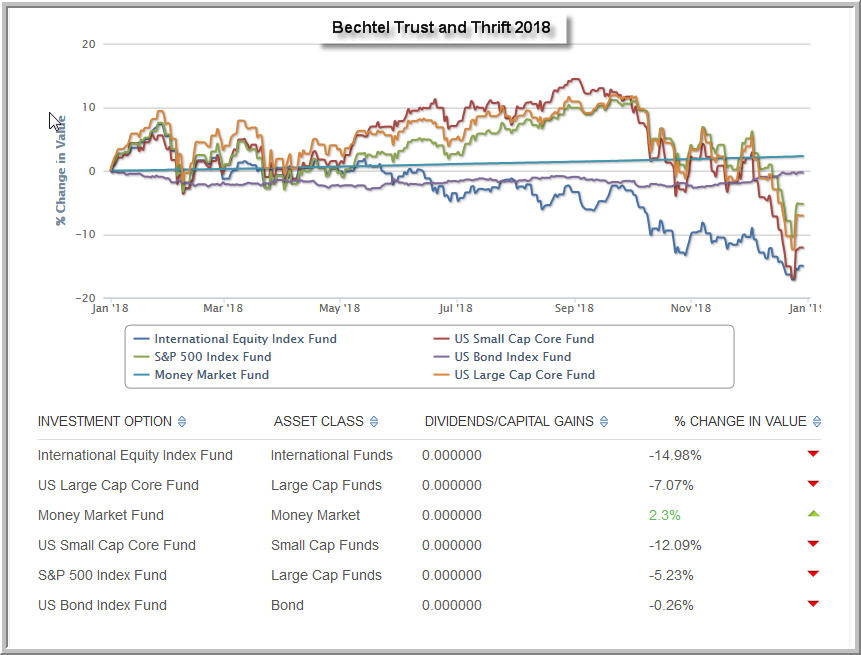This screenshot has width=861, height=655.
Task: Click the green 2.3% change value
Action: pos(664,515)
